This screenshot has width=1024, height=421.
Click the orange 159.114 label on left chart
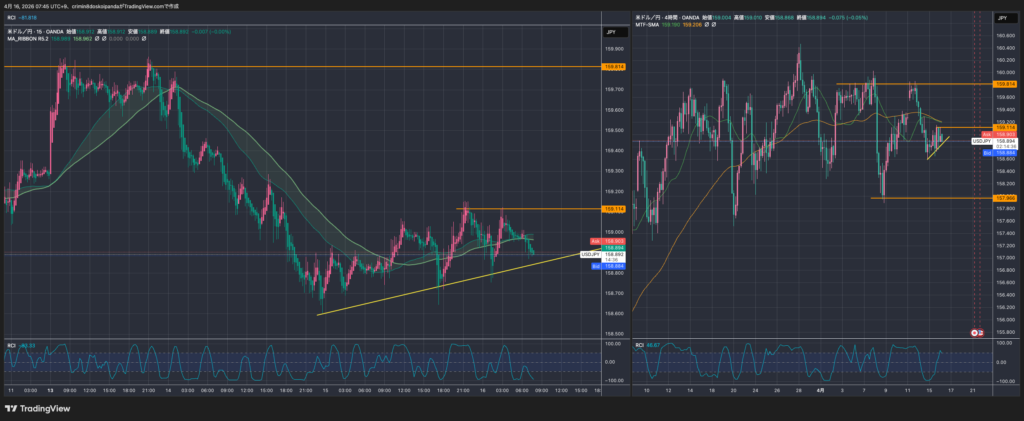(x=614, y=209)
